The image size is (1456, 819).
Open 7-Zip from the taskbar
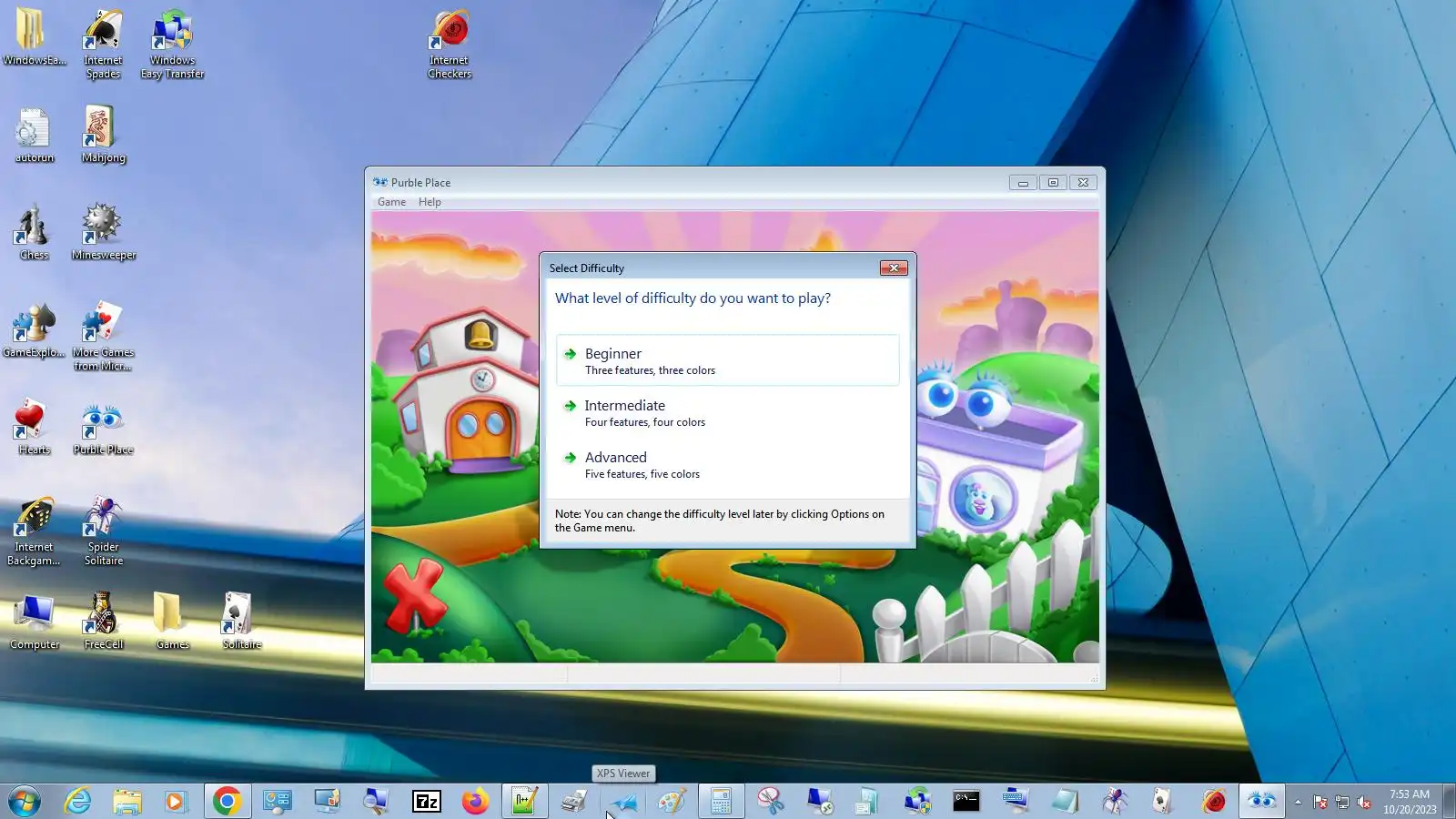pos(426,801)
